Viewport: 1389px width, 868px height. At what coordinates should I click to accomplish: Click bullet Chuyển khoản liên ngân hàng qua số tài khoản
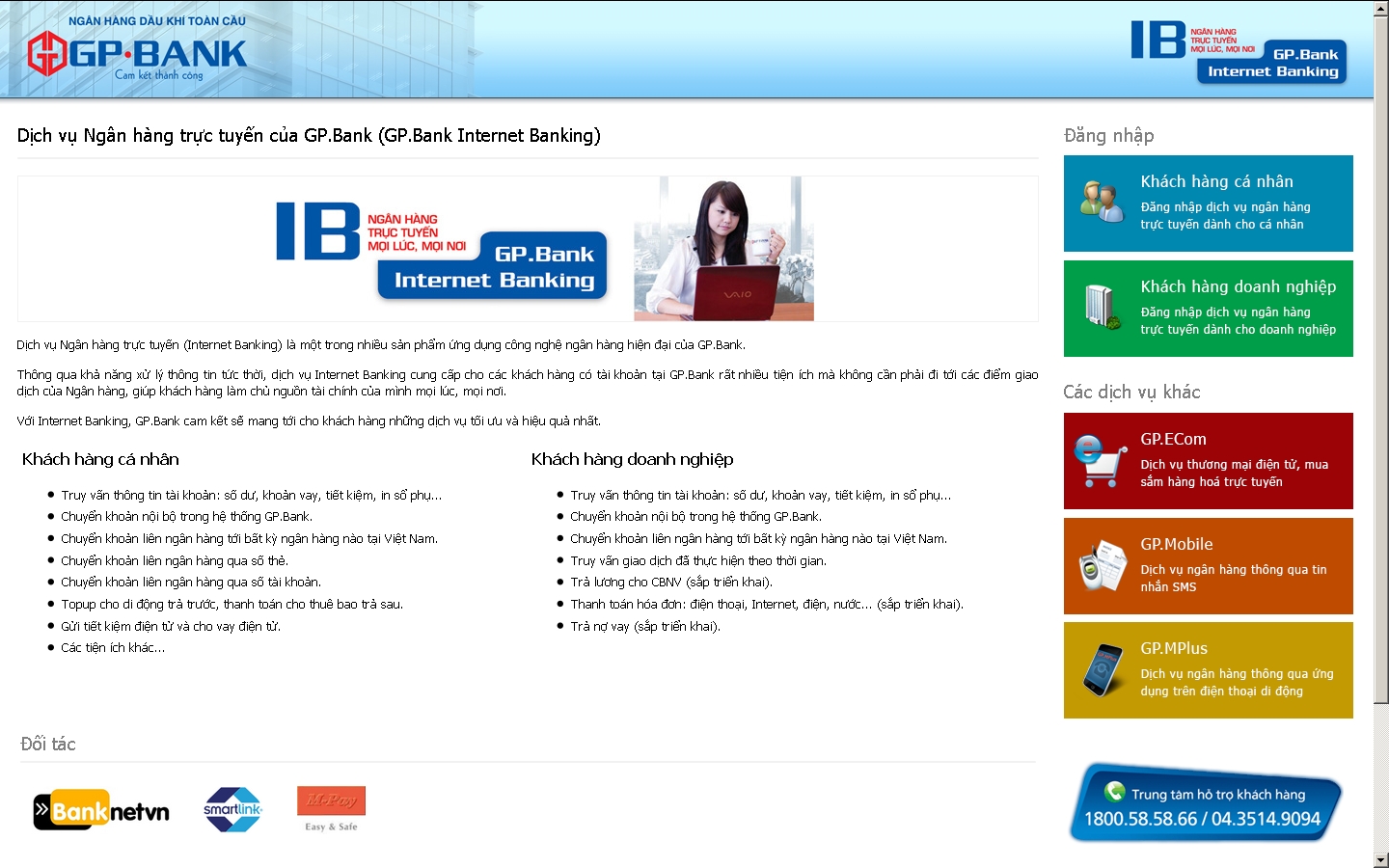tap(191, 582)
